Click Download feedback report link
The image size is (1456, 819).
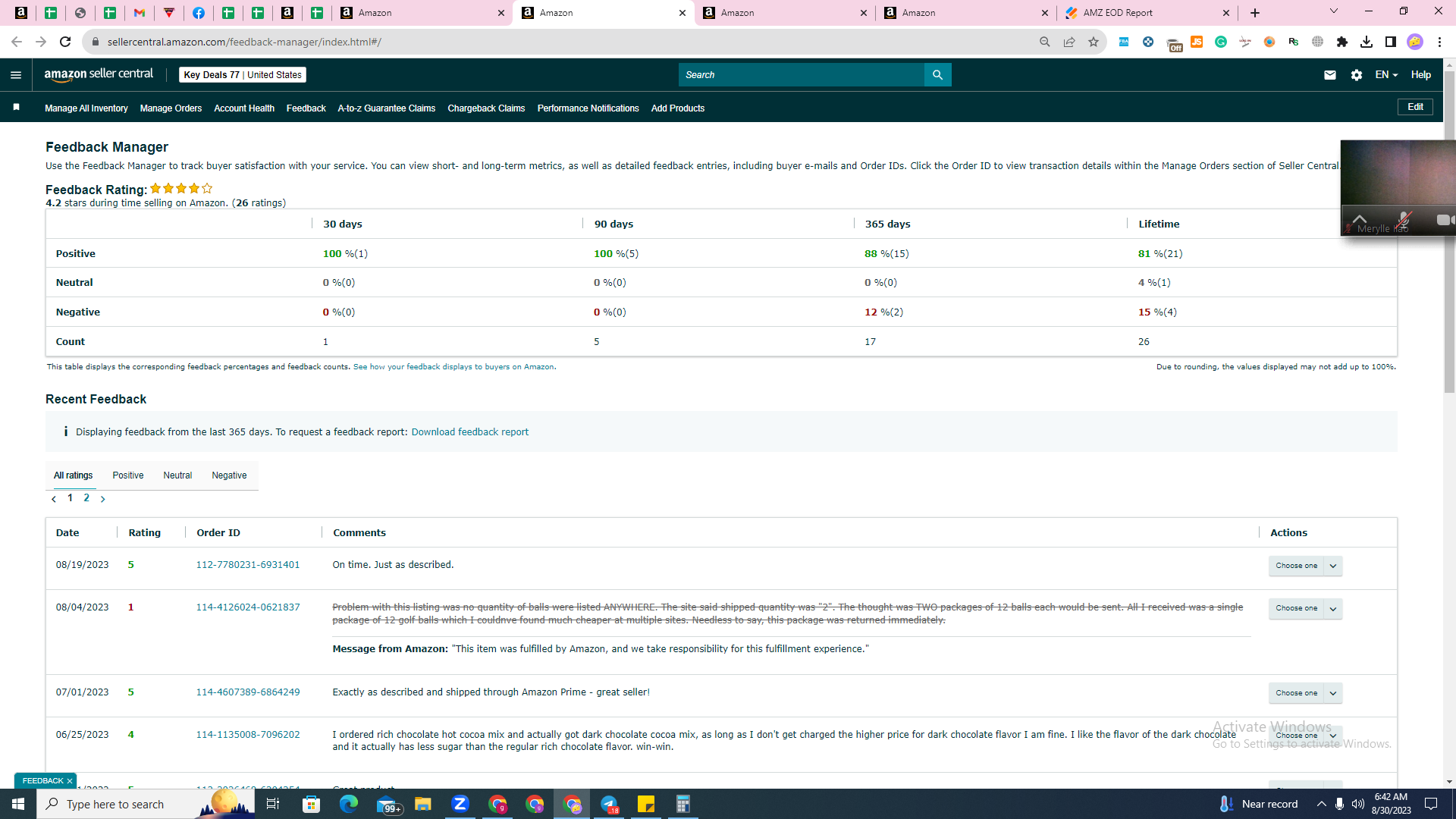coord(470,432)
